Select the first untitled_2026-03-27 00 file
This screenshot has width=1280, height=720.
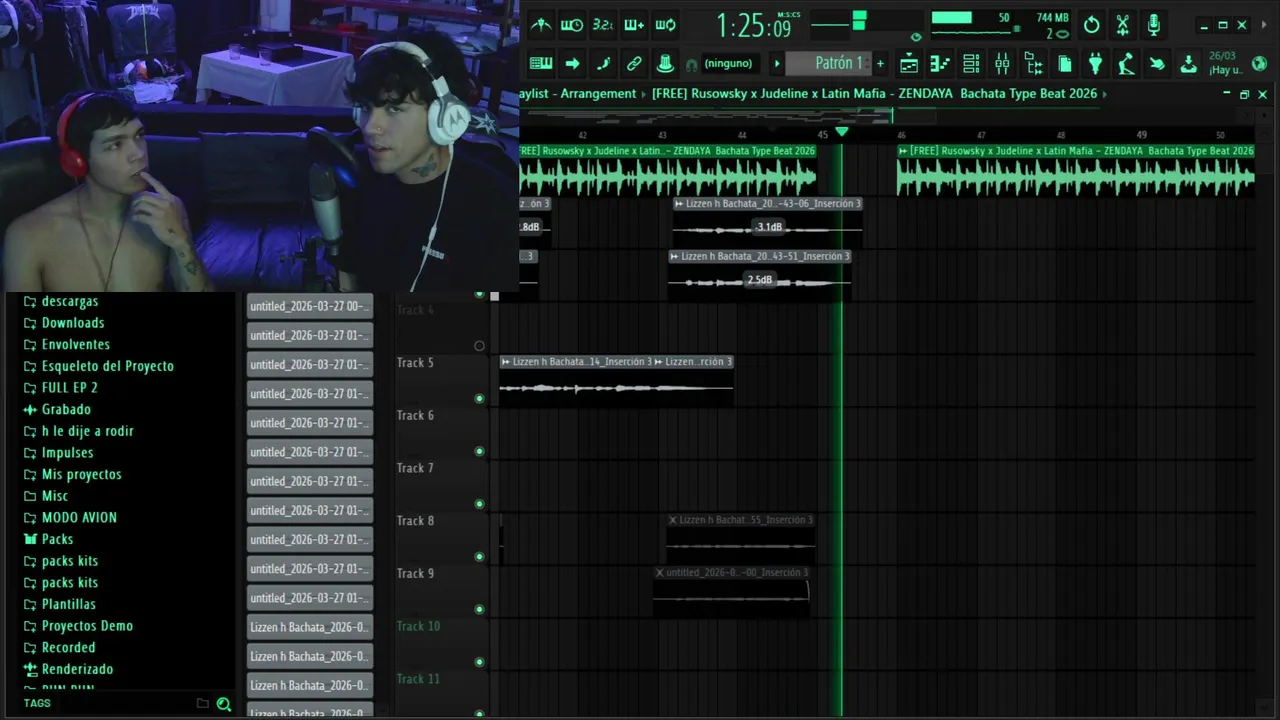coord(310,307)
